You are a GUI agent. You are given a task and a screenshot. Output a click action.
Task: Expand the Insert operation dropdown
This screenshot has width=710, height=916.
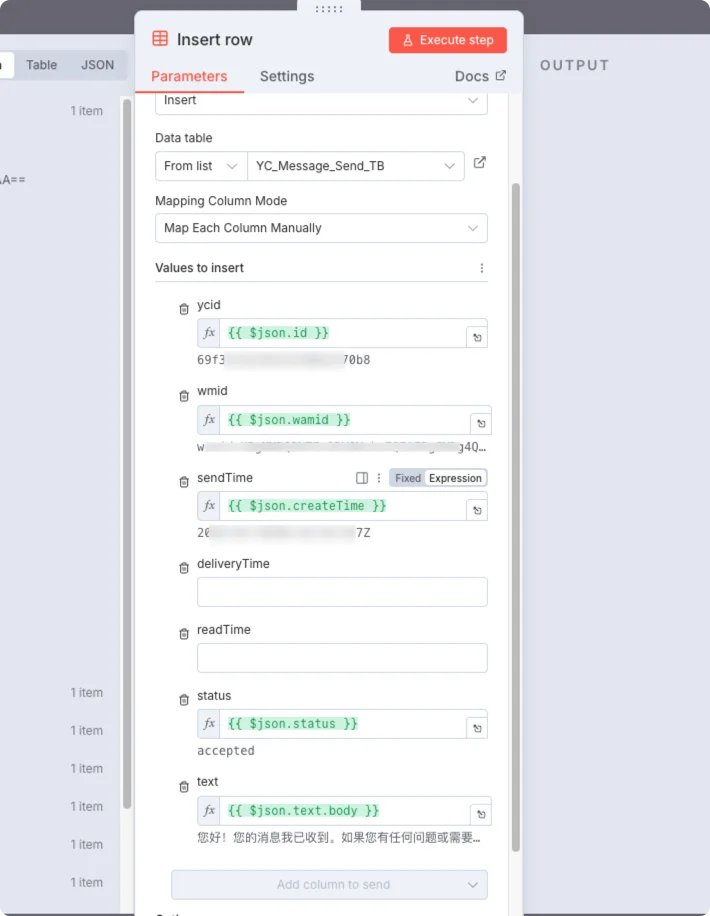(x=321, y=102)
